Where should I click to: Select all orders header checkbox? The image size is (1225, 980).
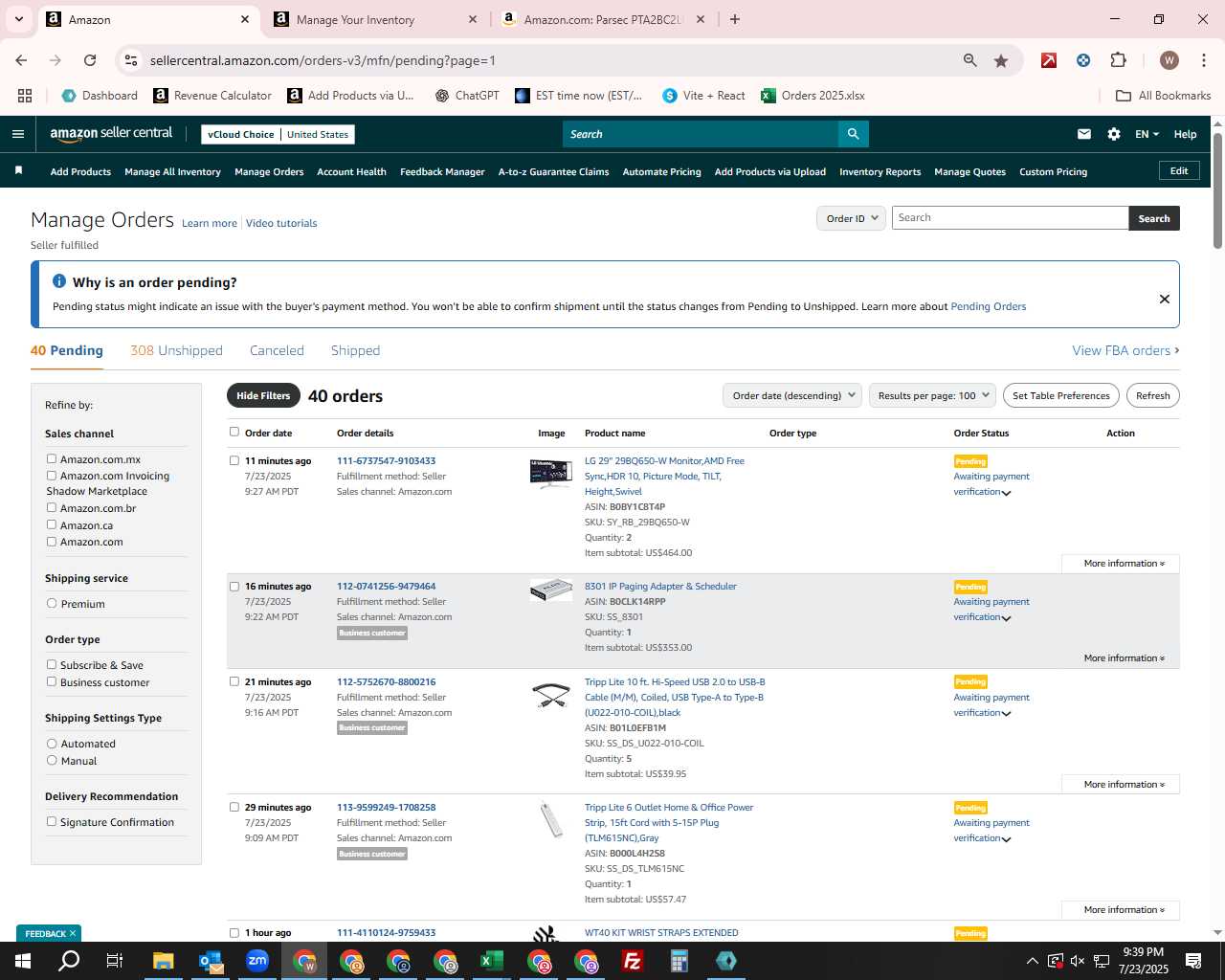tap(234, 432)
